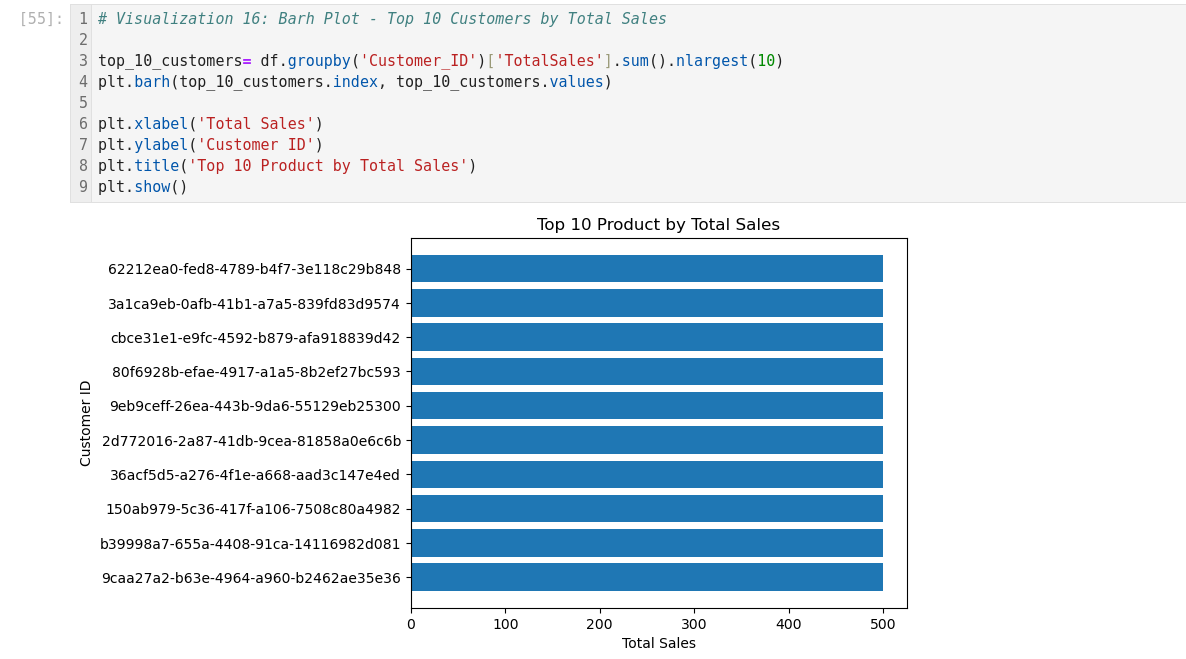This screenshot has width=1186, height=659.
Task: Click the rotated Customer ID y-axis label
Action: (x=86, y=423)
